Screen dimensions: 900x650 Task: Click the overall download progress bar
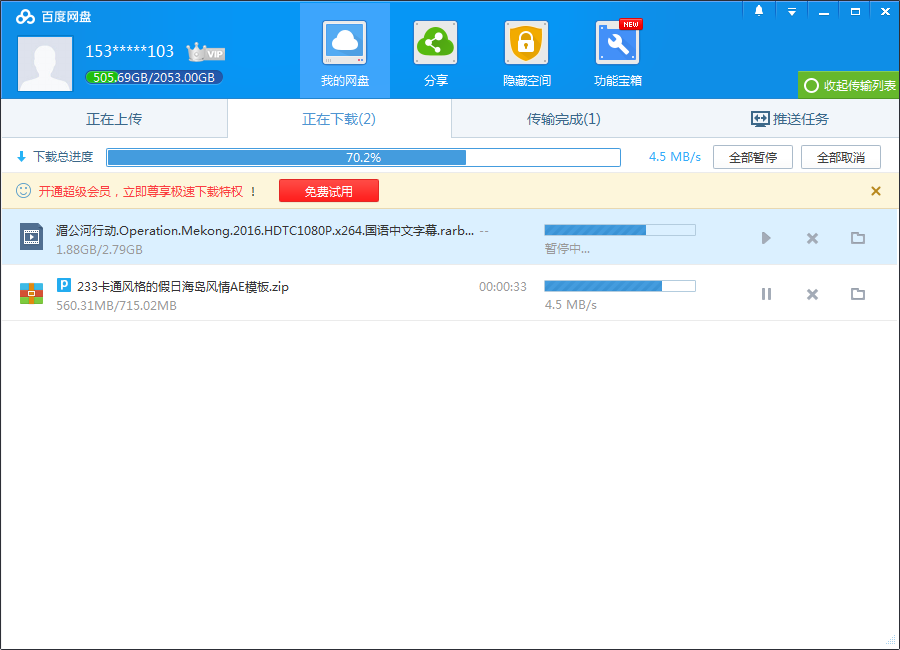[x=363, y=157]
